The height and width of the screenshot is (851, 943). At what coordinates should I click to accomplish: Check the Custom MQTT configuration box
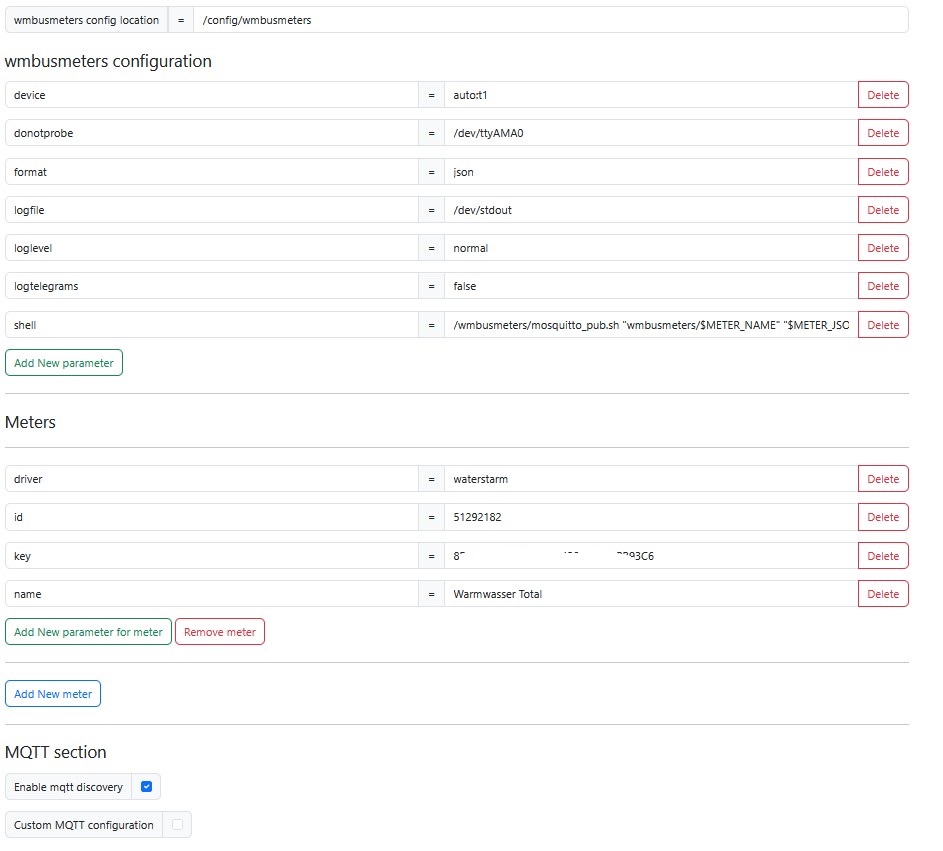click(177, 825)
